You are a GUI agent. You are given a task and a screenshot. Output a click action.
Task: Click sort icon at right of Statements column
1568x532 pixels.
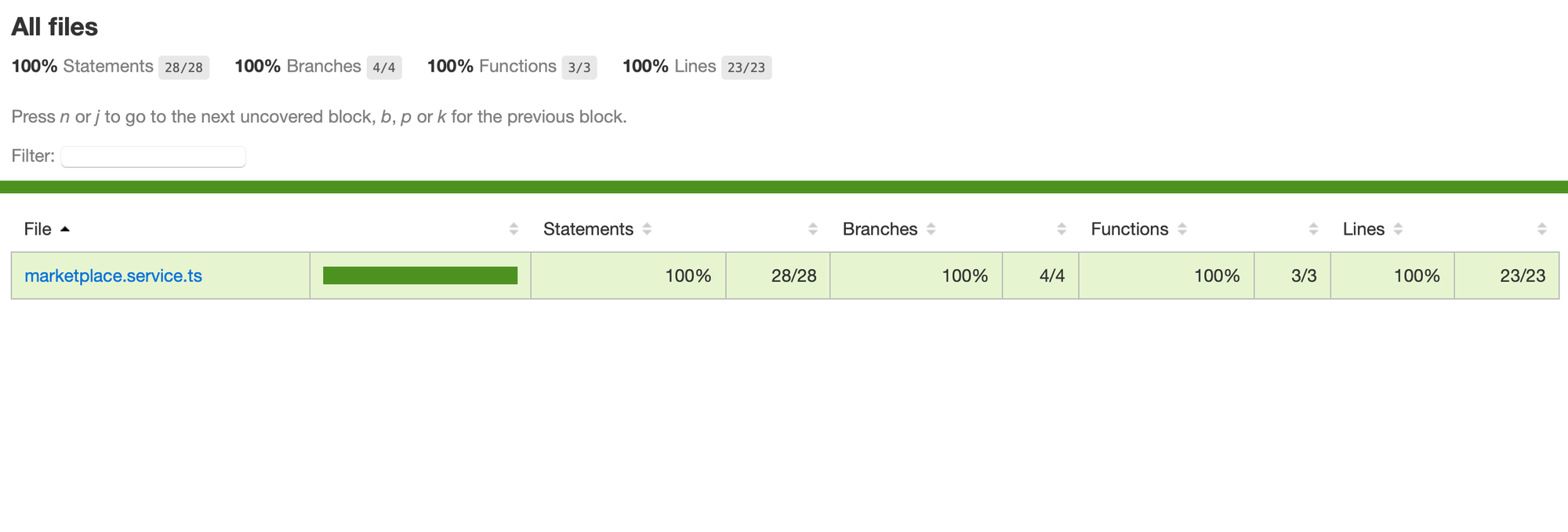(813, 229)
